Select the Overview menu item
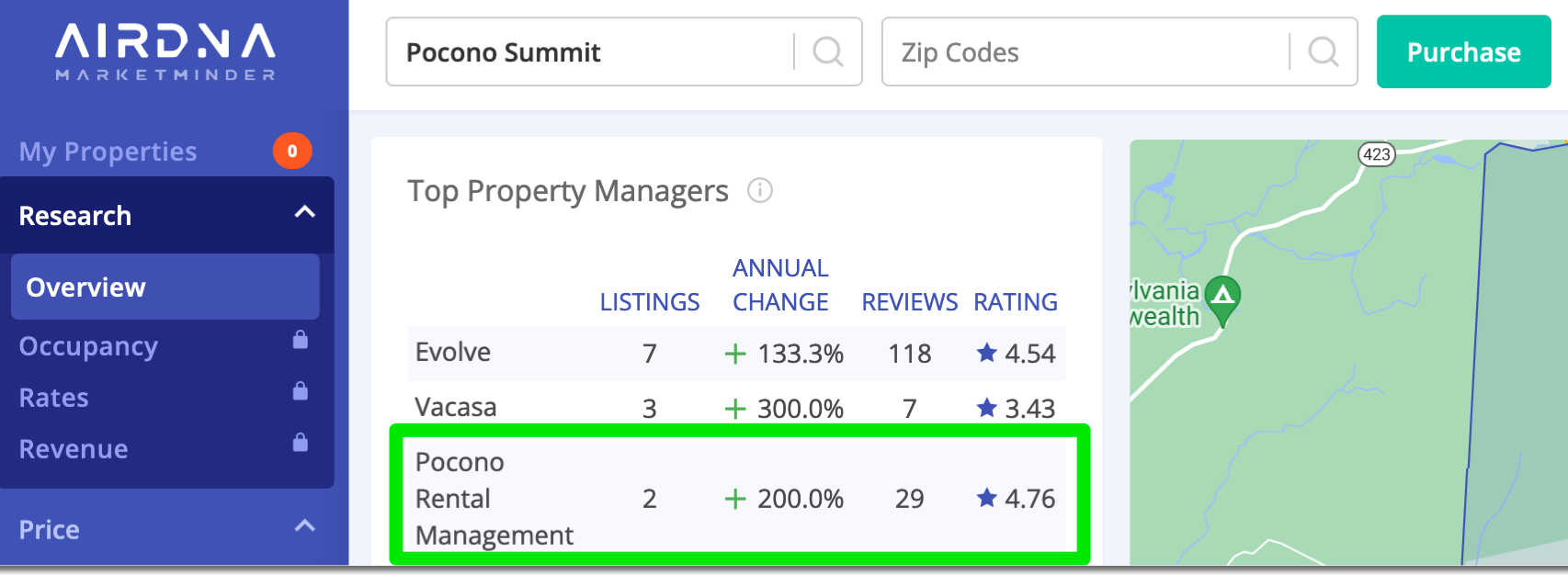The height and width of the screenshot is (575, 1568). (x=165, y=287)
